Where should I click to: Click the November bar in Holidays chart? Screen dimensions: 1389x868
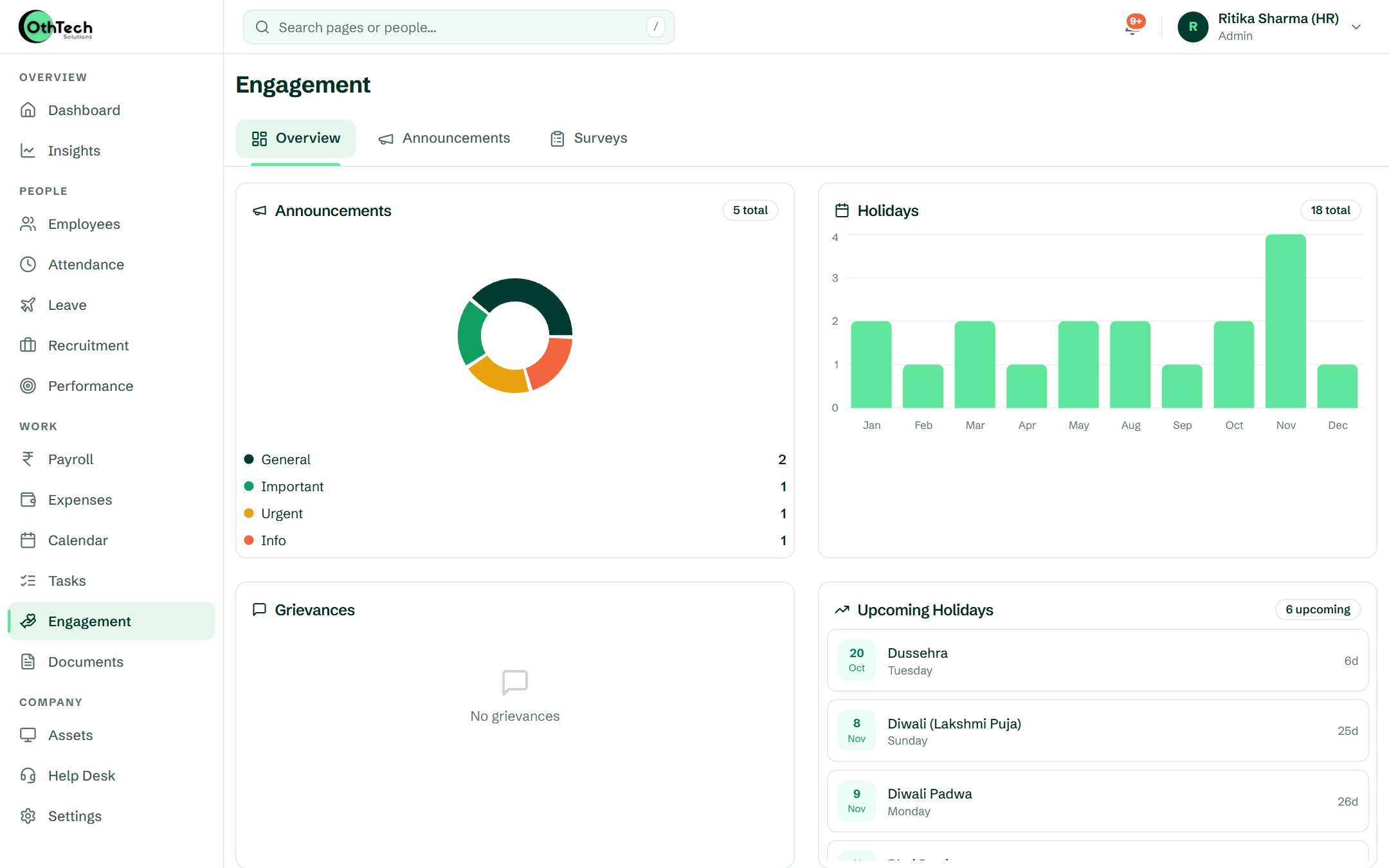click(1285, 321)
